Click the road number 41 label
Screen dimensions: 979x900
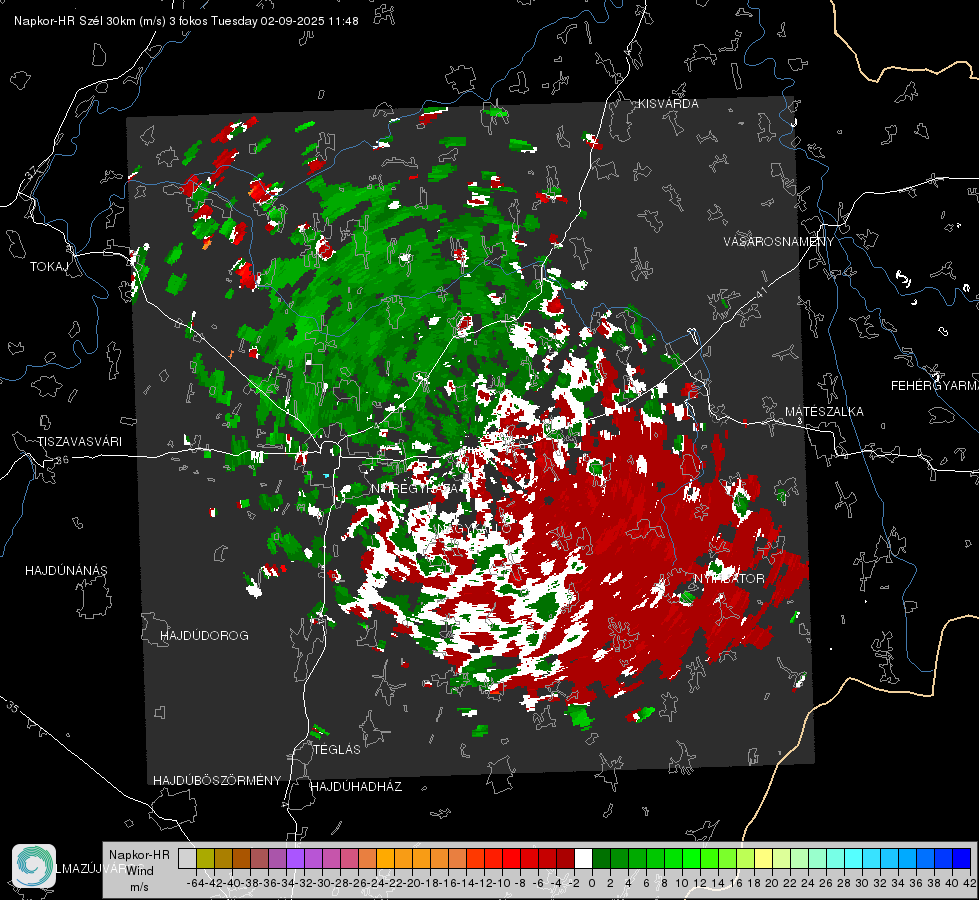click(x=760, y=291)
